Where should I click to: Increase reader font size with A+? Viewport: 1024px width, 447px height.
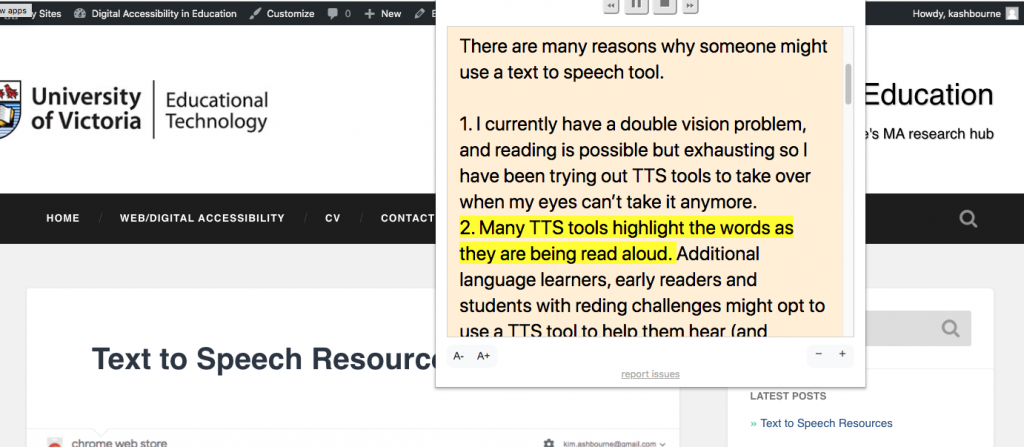(484, 356)
